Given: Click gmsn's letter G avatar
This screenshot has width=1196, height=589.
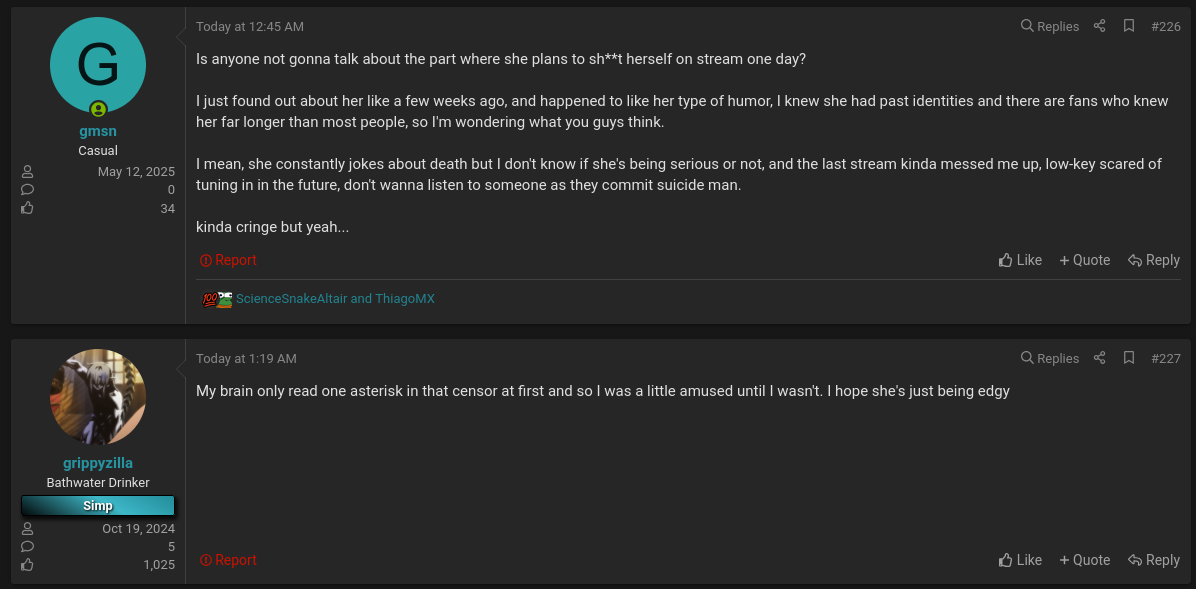Looking at the screenshot, I should pyautogui.click(x=98, y=65).
